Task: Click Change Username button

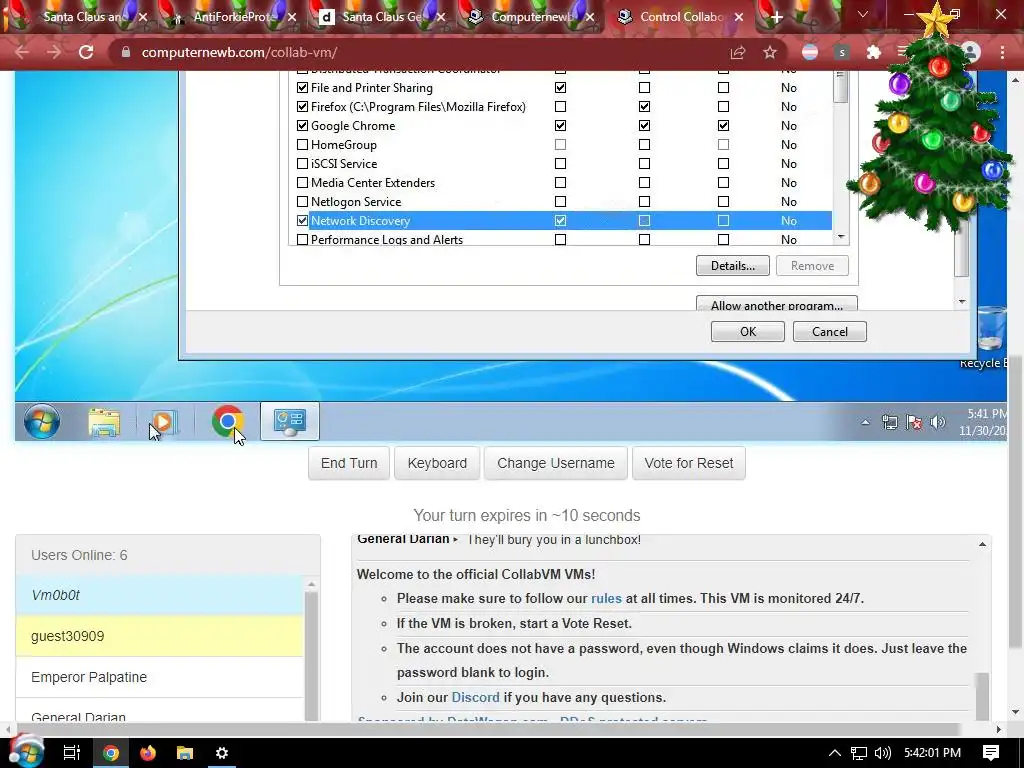Action: pos(556,463)
